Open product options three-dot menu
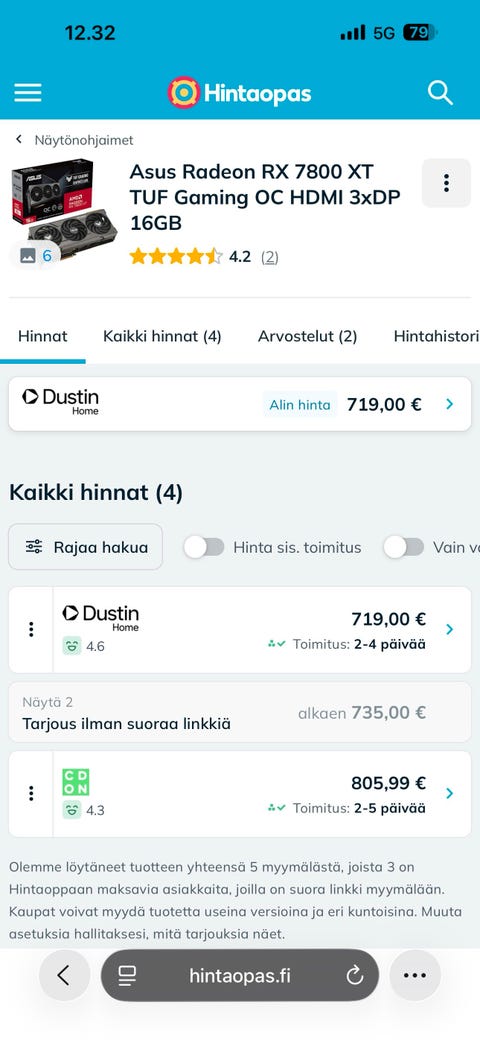 [446, 183]
